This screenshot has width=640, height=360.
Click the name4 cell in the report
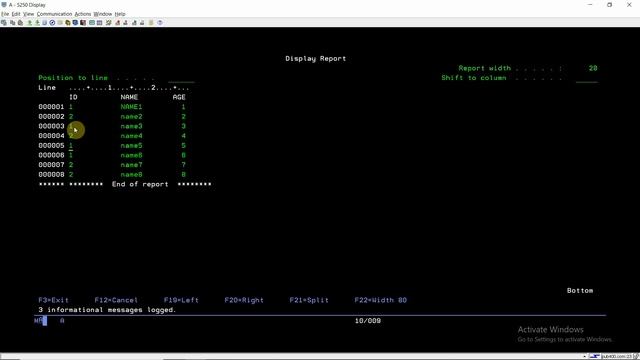pyautogui.click(x=131, y=136)
